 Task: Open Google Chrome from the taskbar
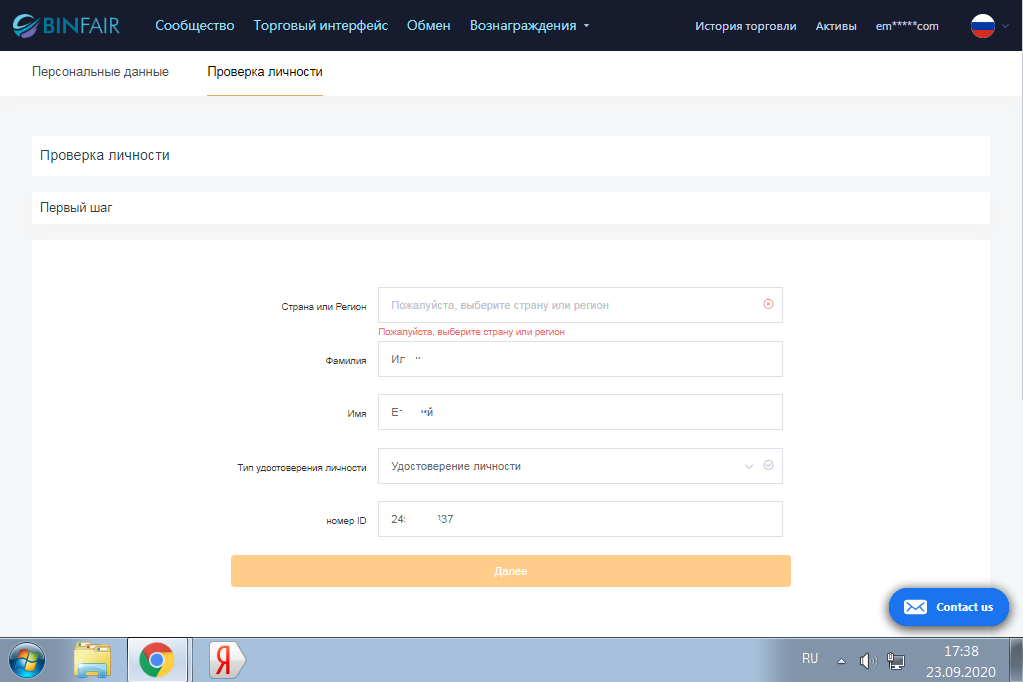(x=155, y=660)
